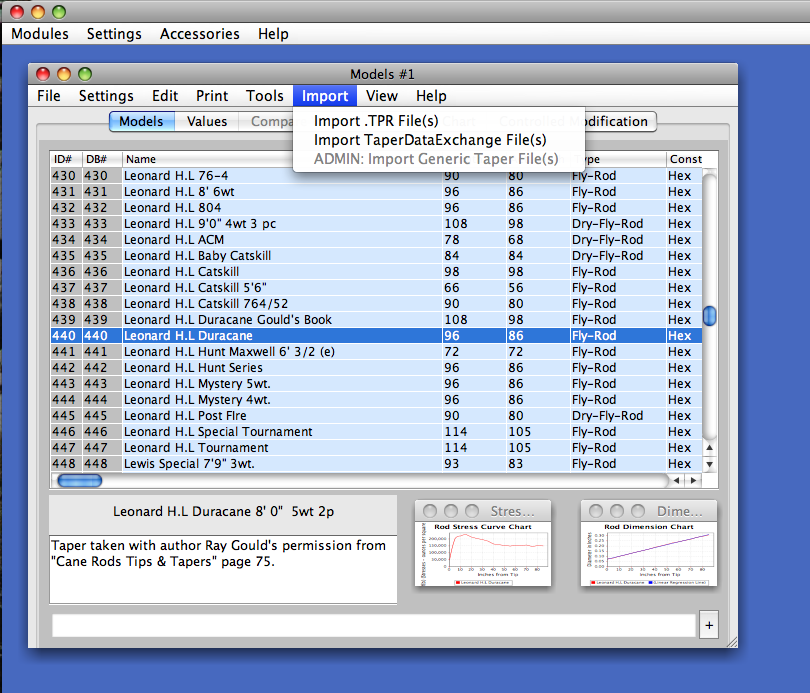The height and width of the screenshot is (693, 810).
Task: Select row Leonard H.L Baby Catskill
Action: pyautogui.click(x=376, y=256)
